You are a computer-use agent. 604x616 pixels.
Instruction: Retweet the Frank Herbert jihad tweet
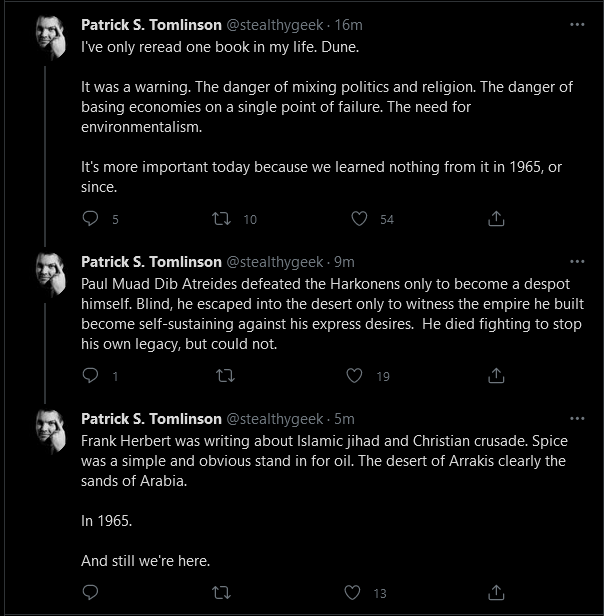[221, 592]
